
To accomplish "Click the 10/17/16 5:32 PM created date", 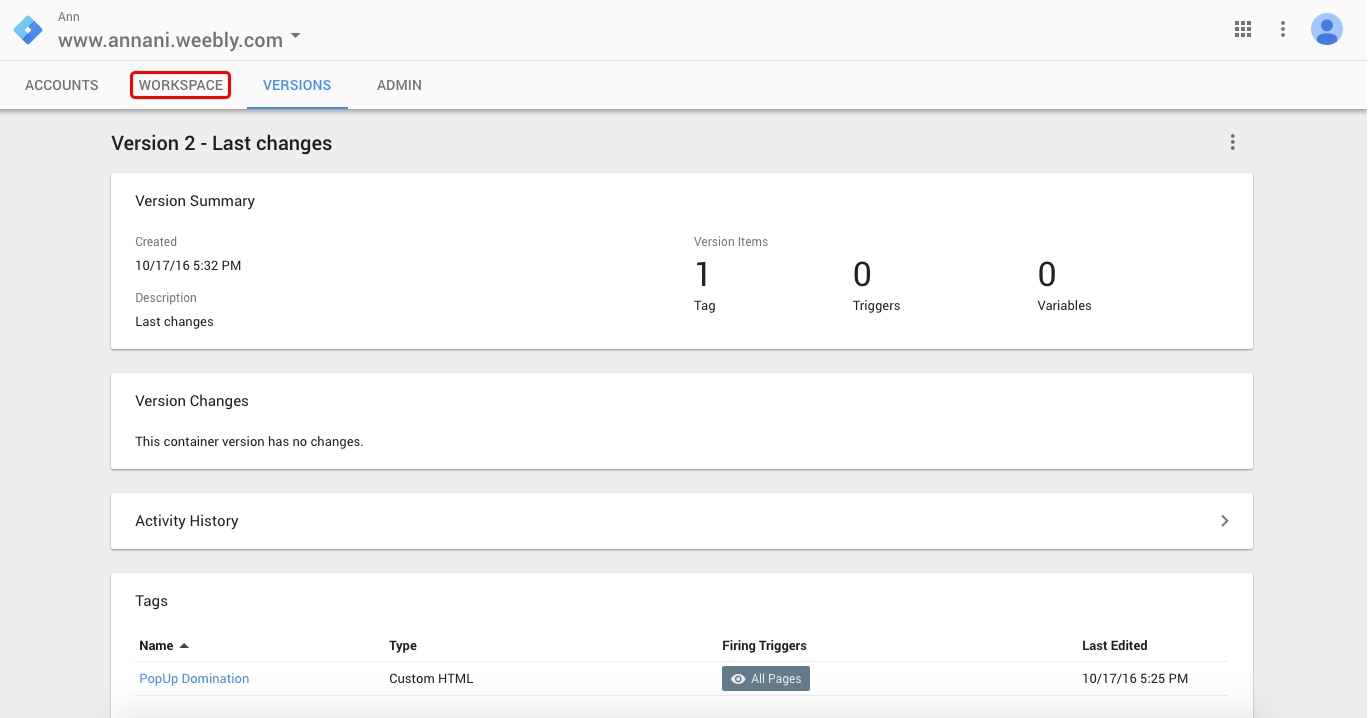I will pyautogui.click(x=188, y=266).
